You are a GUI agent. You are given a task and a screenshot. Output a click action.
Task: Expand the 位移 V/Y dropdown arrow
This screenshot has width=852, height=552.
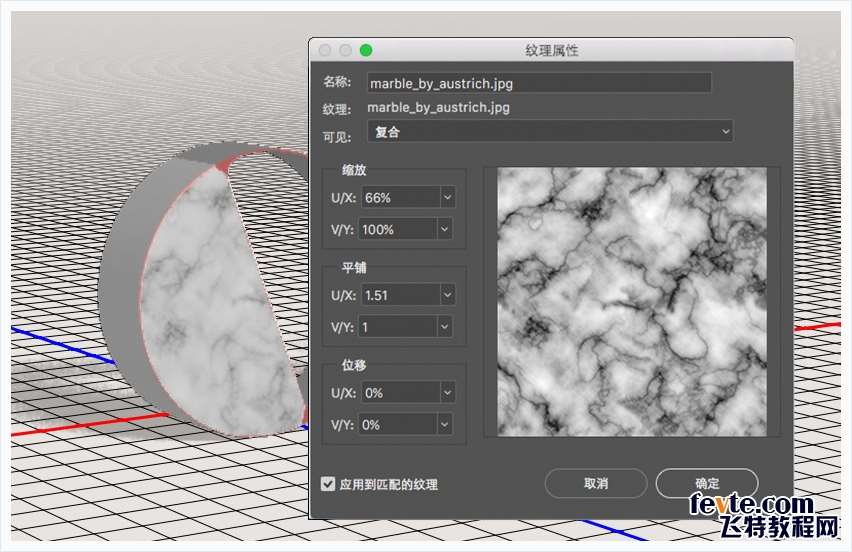click(x=444, y=424)
